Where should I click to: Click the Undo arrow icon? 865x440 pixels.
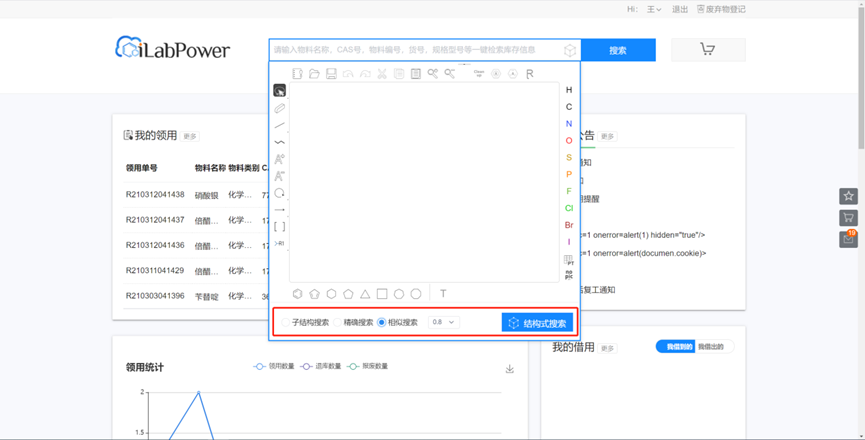pyautogui.click(x=348, y=74)
